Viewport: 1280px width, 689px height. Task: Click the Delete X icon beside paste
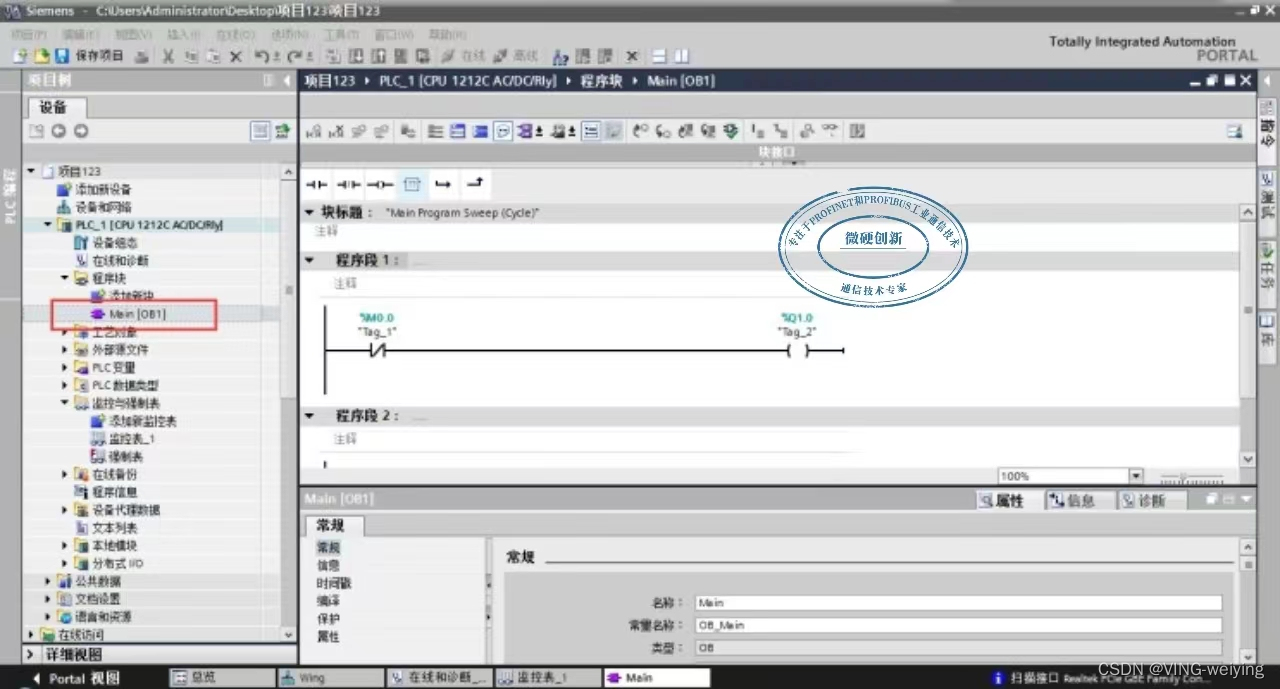(236, 56)
